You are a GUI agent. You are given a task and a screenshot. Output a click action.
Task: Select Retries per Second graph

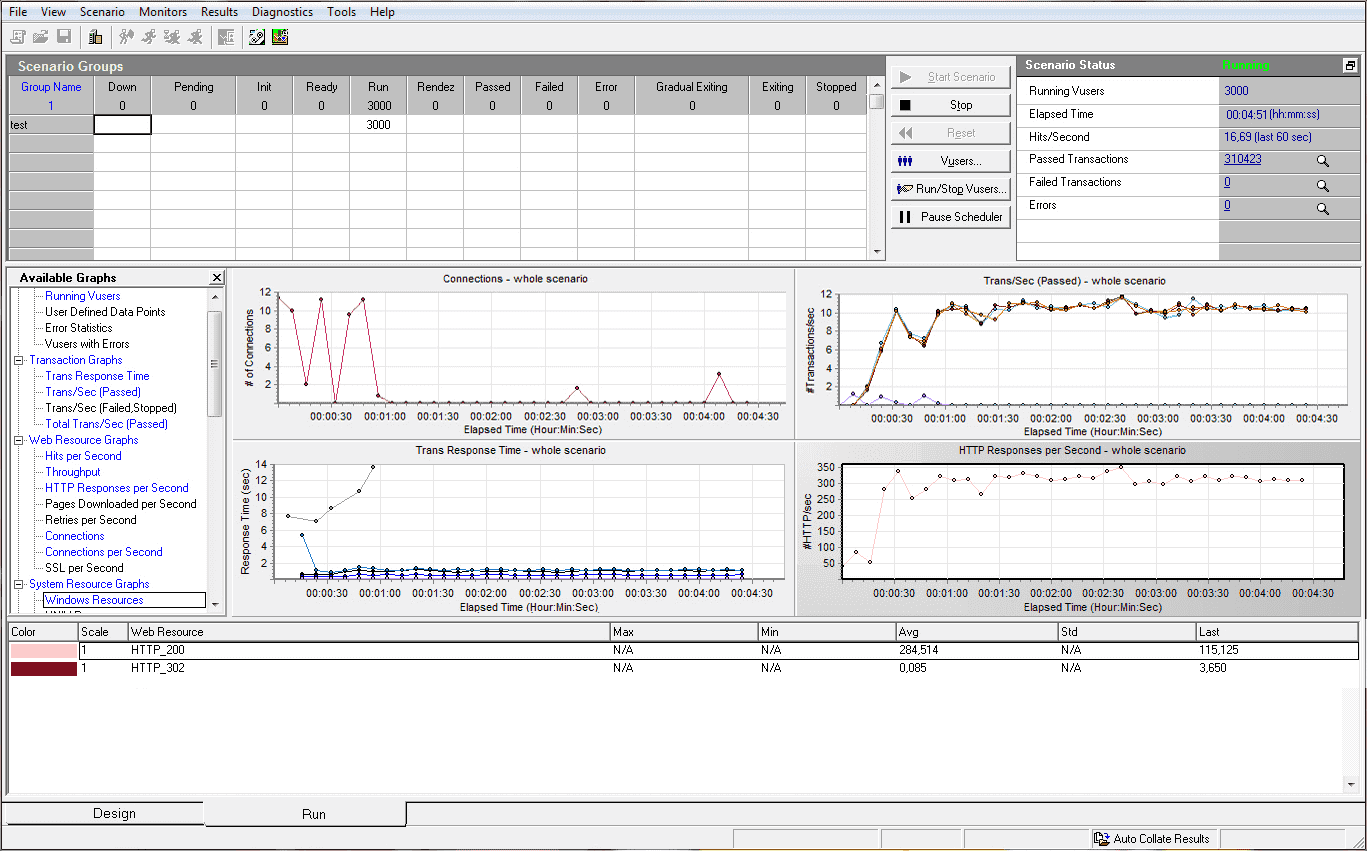tap(91, 520)
